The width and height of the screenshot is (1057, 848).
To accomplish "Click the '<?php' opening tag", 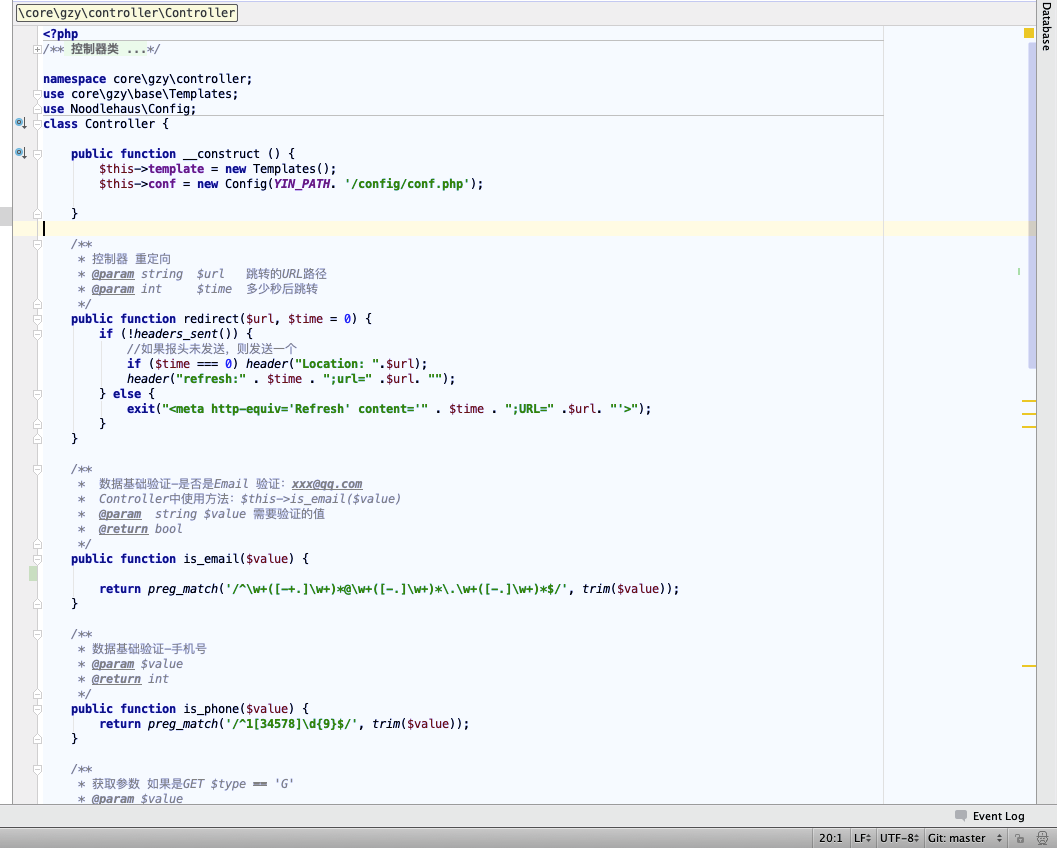I will point(61,34).
